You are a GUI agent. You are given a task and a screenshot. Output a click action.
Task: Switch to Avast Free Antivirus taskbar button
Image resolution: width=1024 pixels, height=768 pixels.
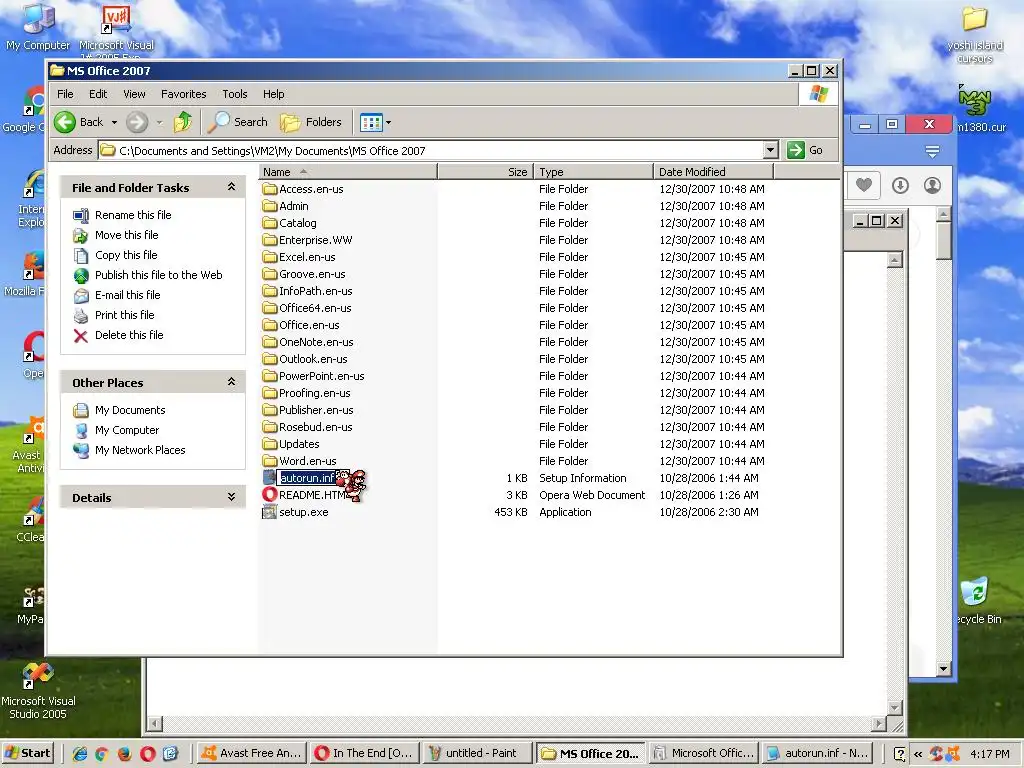click(x=250, y=753)
